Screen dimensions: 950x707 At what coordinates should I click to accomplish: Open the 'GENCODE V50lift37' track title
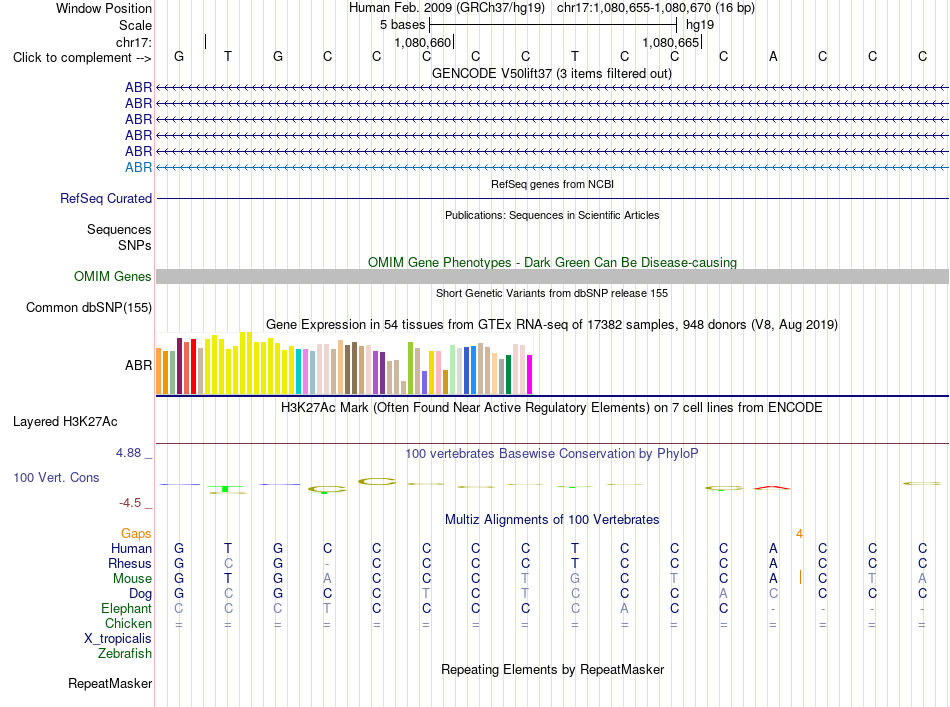552,74
